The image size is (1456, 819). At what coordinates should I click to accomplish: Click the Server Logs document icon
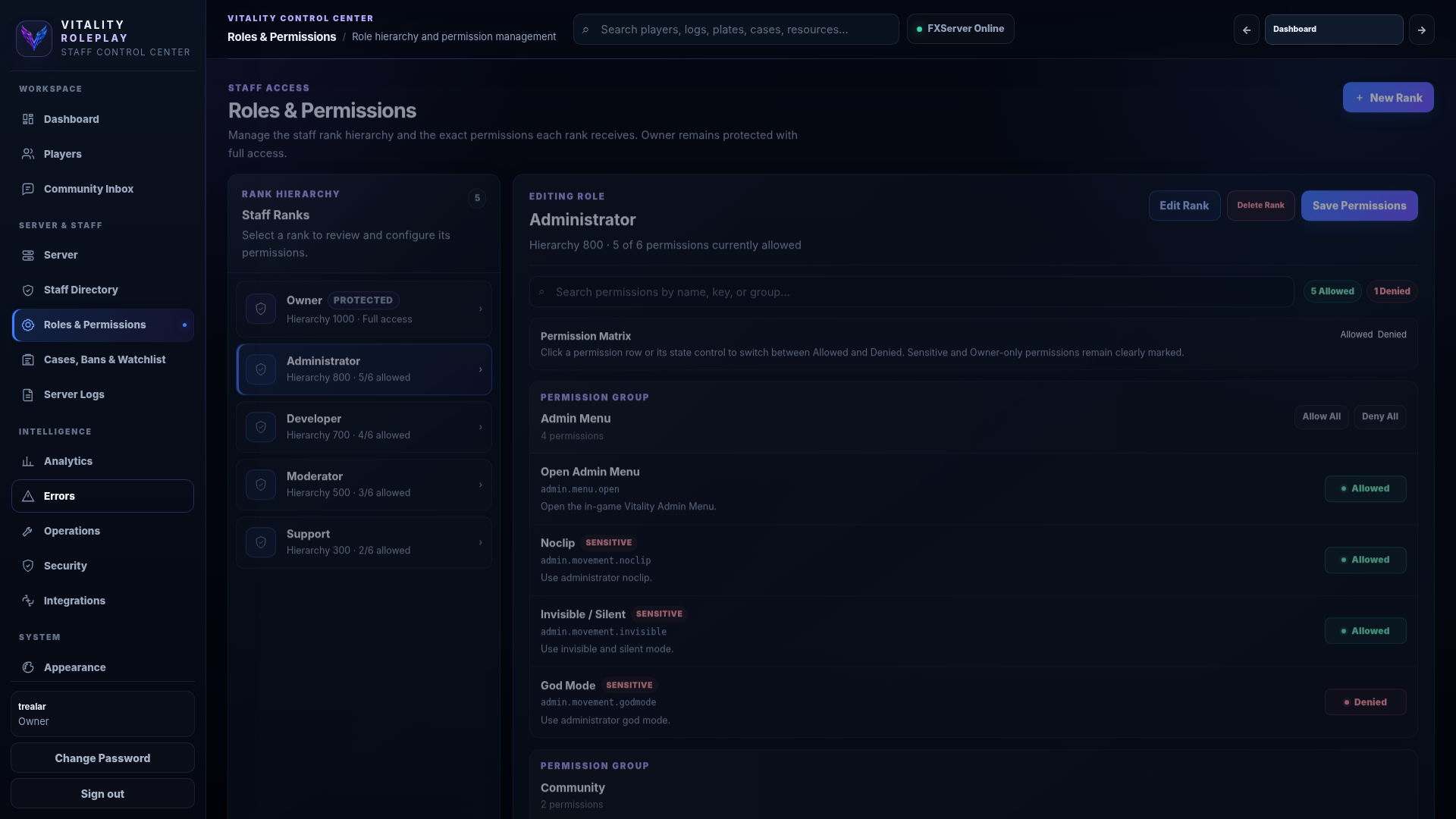(28, 394)
